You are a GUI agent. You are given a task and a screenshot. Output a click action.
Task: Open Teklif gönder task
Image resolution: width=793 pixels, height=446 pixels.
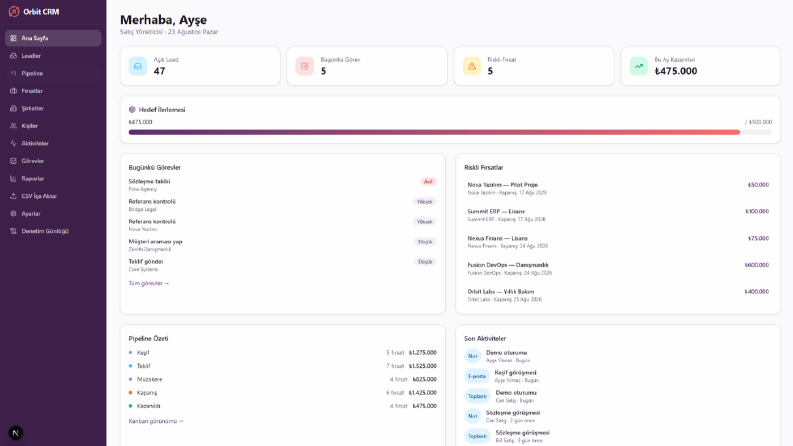(282, 265)
